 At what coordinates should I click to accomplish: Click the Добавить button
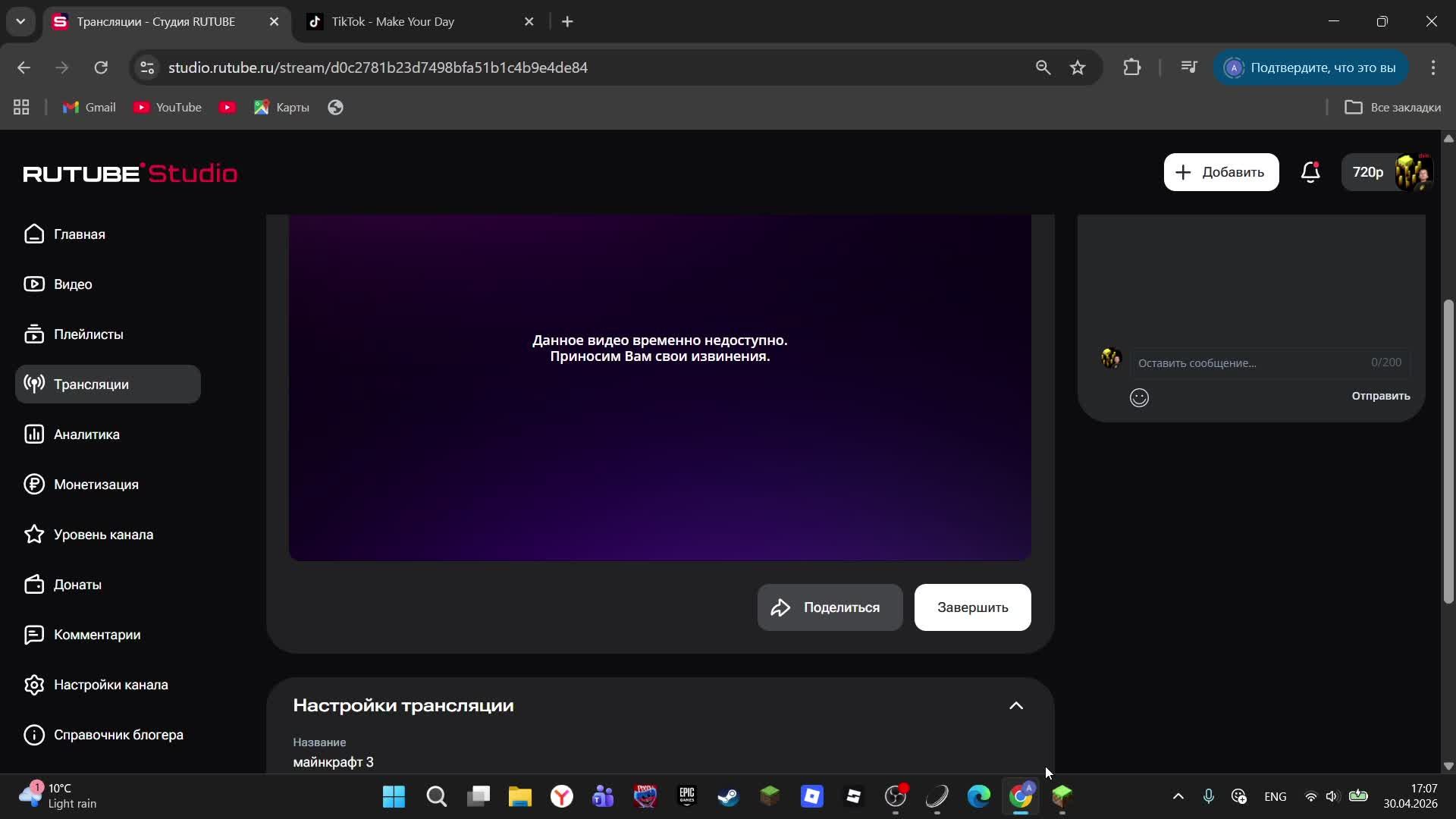[x=1221, y=173]
